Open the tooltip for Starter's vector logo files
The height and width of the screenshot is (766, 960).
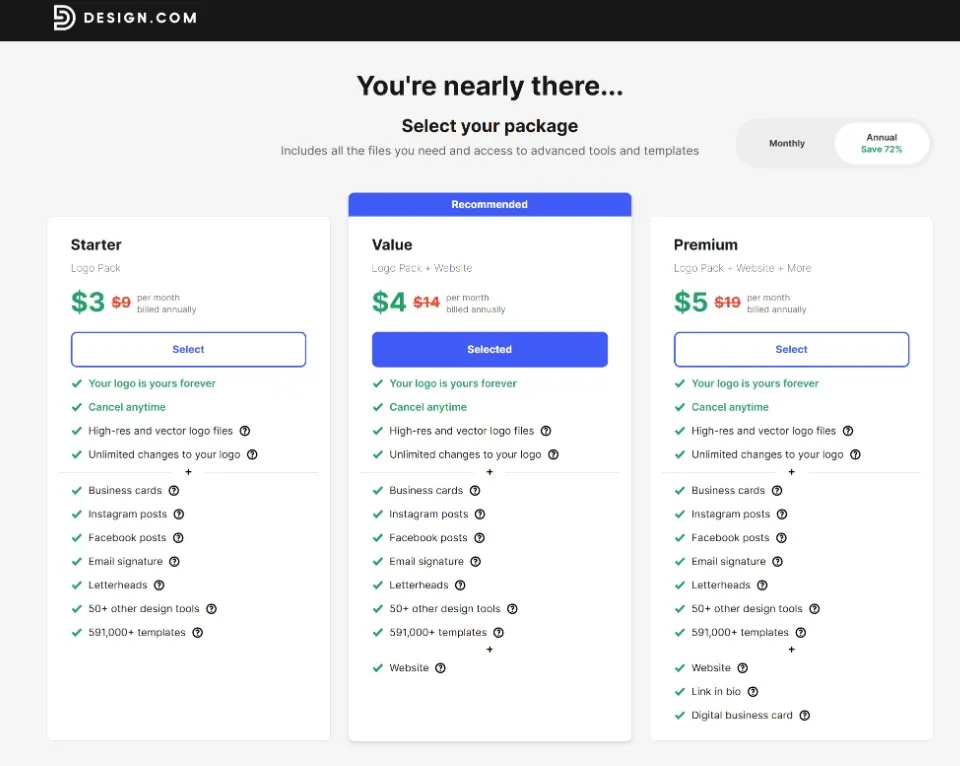[245, 431]
